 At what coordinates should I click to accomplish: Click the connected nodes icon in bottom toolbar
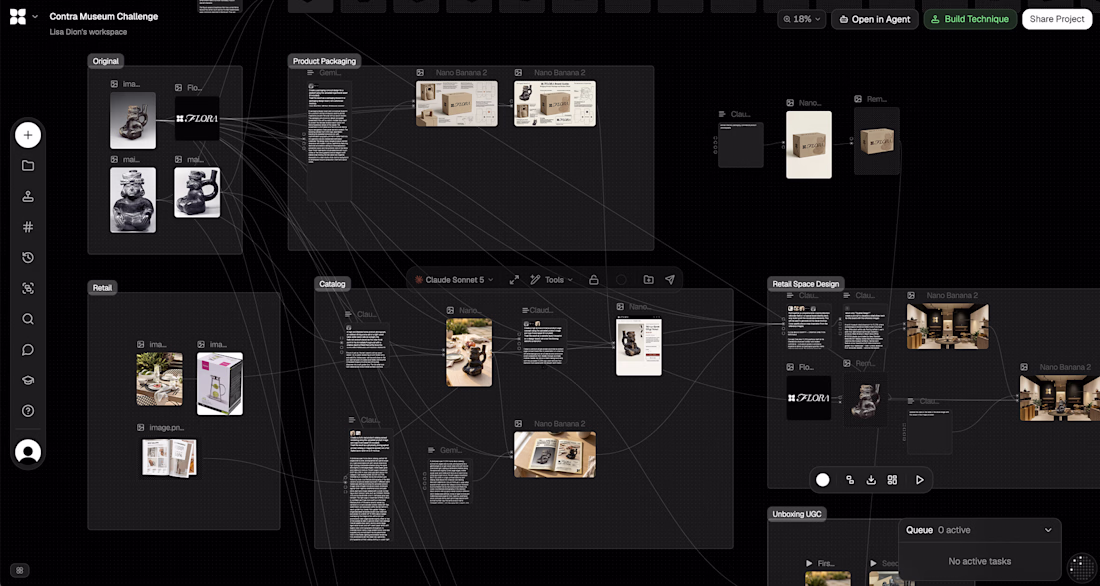click(850, 480)
